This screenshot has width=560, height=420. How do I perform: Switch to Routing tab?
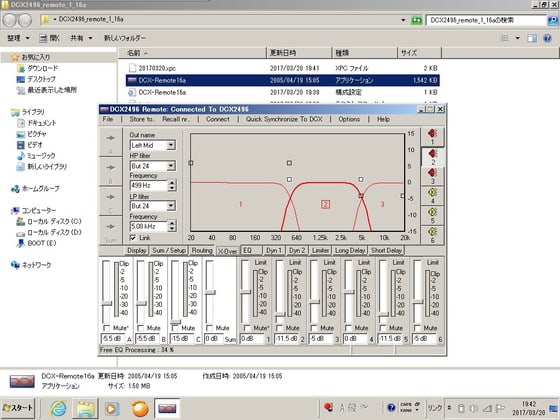pyautogui.click(x=202, y=250)
